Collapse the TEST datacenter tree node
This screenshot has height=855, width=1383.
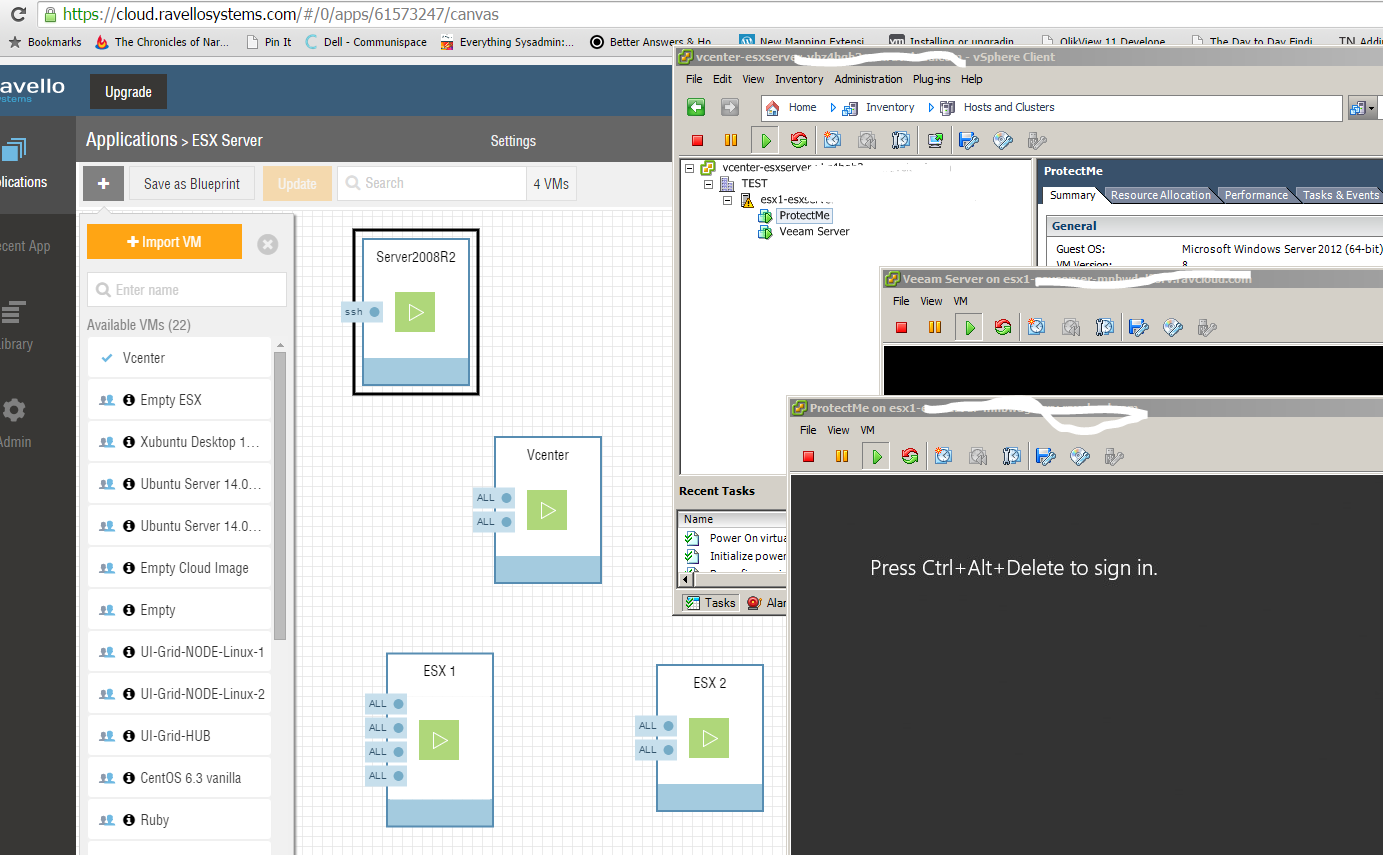pos(708,184)
